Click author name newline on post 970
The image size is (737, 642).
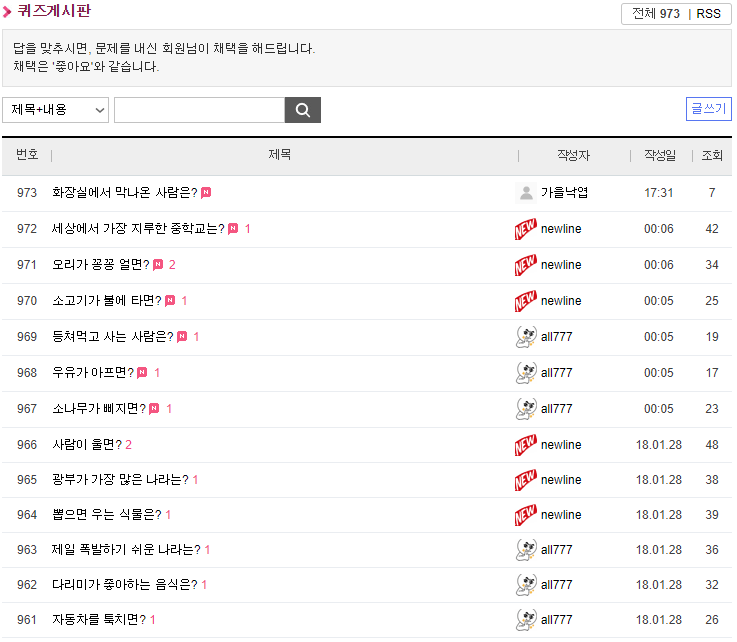tap(561, 301)
